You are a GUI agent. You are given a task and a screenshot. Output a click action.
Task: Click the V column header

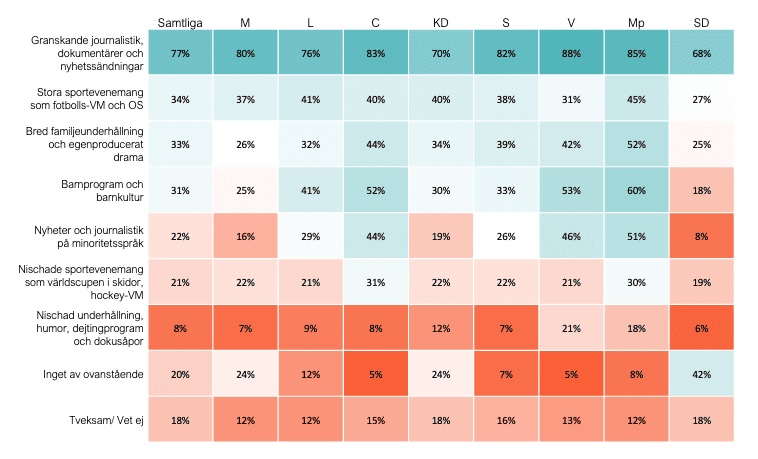(x=571, y=21)
